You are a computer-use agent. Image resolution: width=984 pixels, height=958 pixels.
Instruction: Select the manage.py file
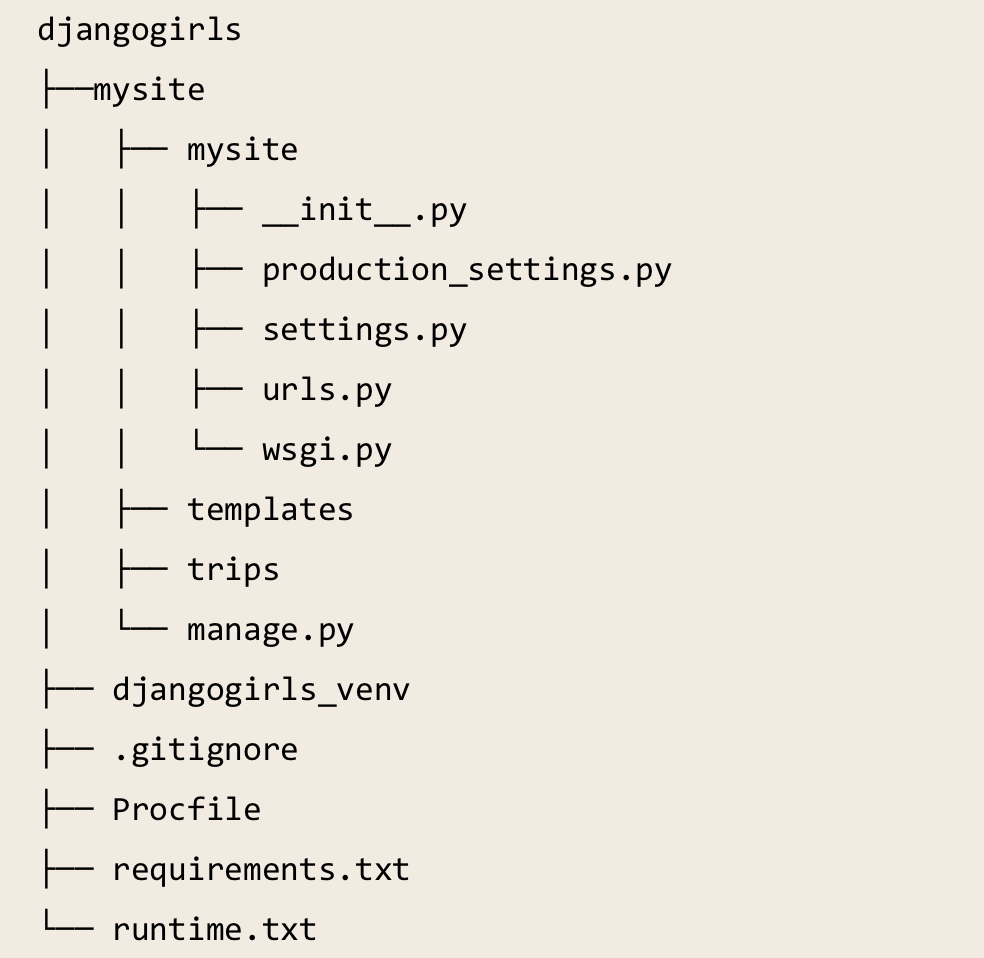tap(270, 630)
